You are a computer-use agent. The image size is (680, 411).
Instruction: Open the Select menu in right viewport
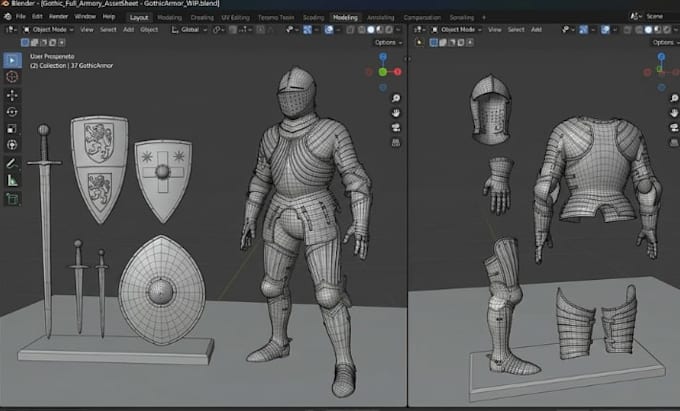tap(516, 29)
